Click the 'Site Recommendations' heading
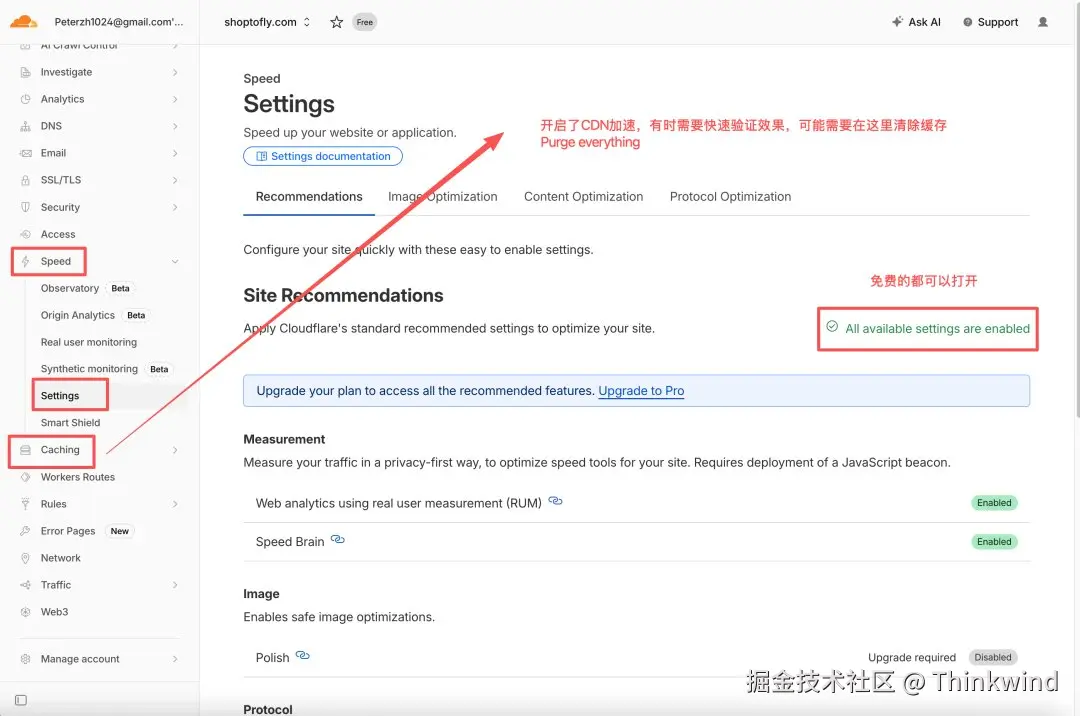Viewport: 1080px width, 716px height. [343, 295]
